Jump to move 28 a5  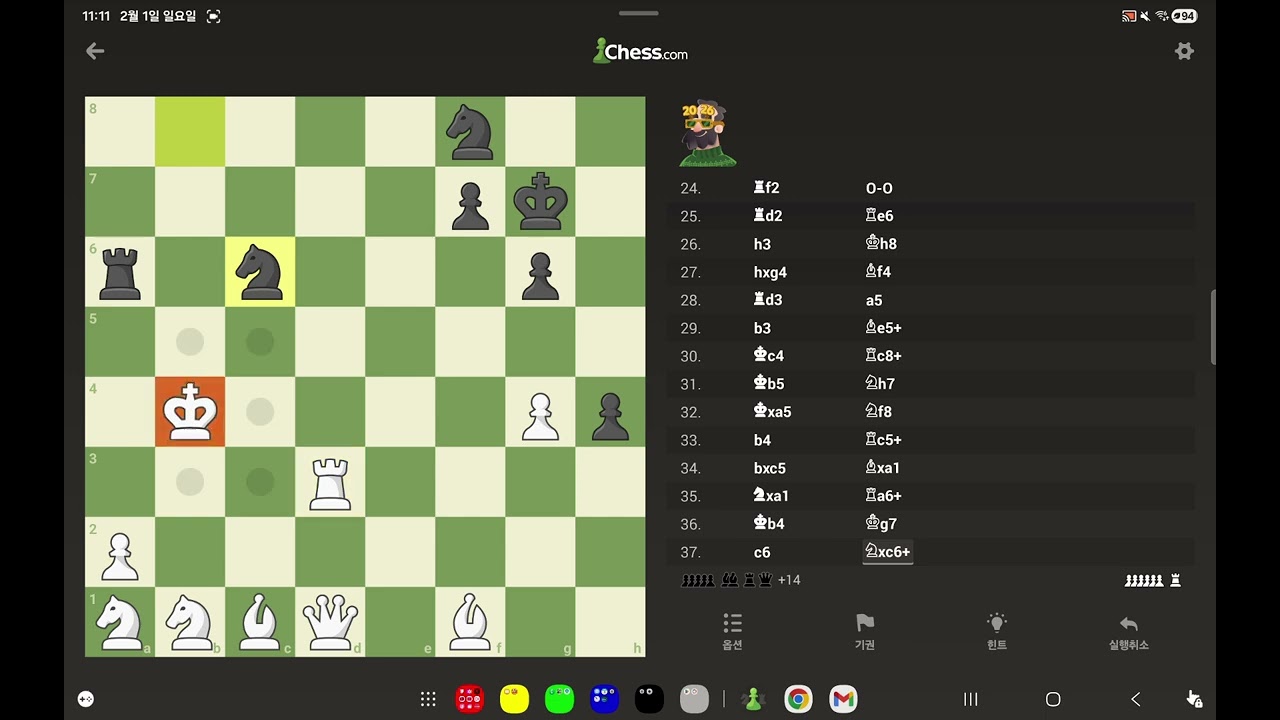(874, 300)
